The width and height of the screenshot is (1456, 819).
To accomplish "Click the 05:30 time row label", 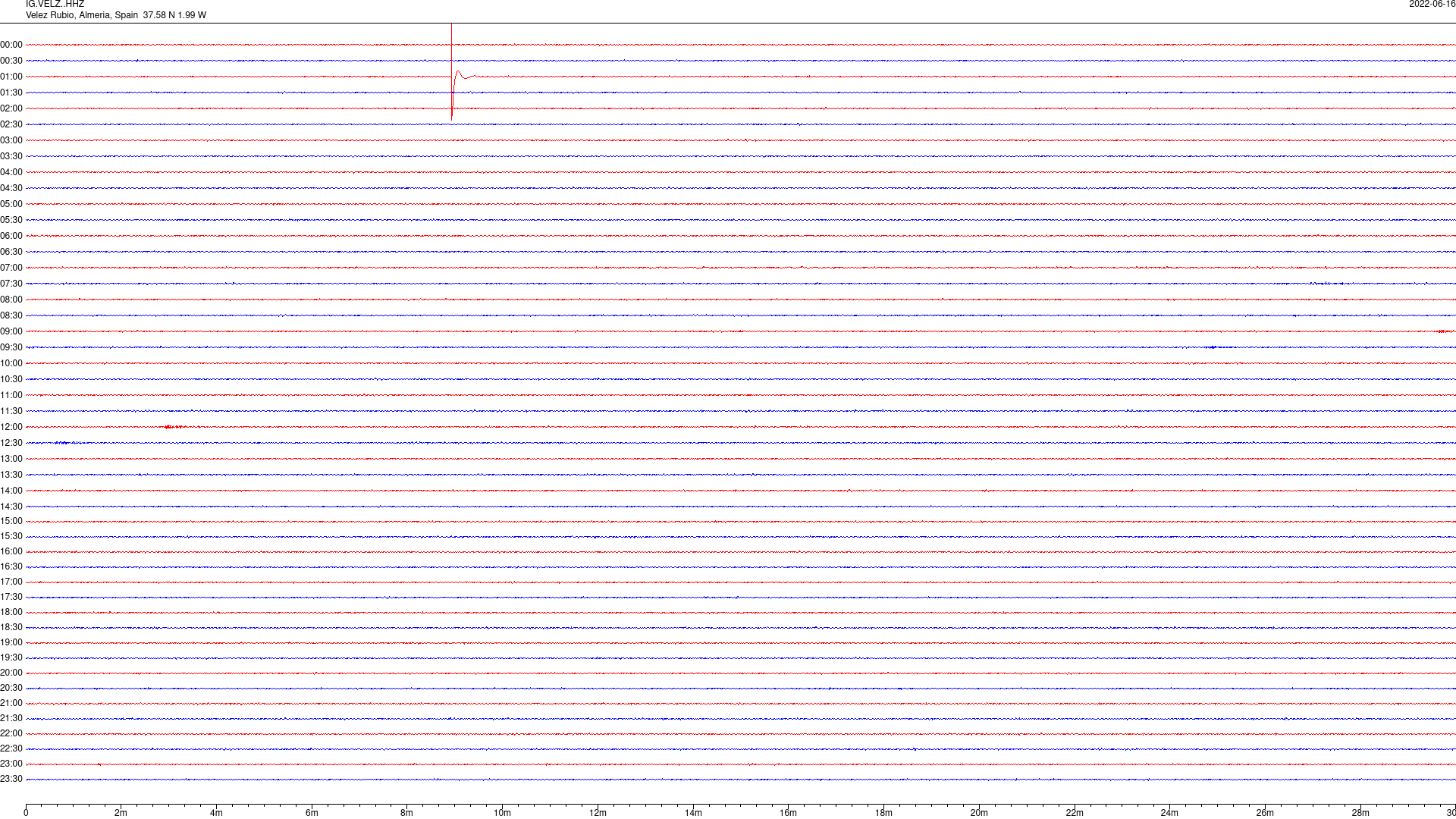I will [11, 220].
